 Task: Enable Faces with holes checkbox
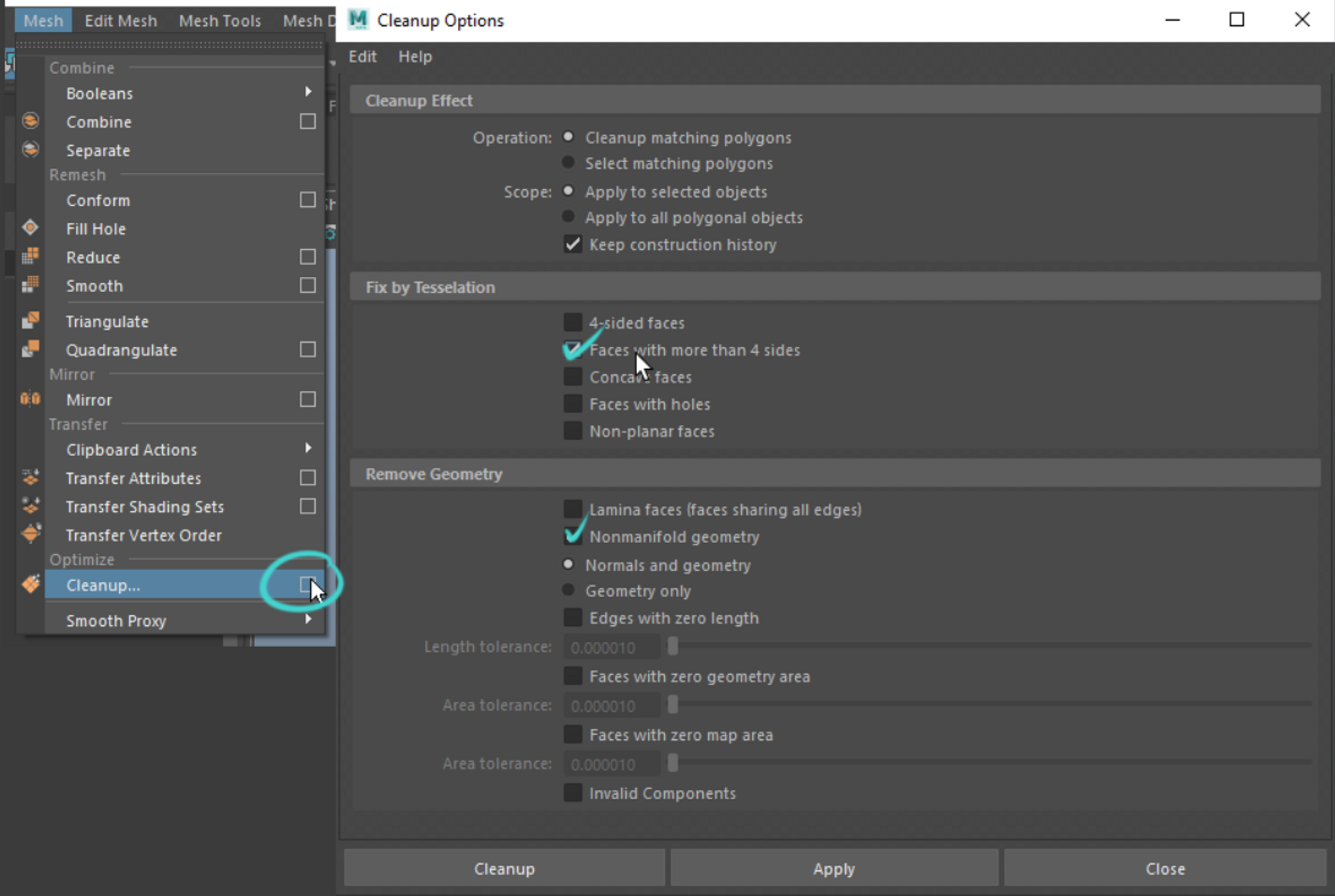point(573,404)
